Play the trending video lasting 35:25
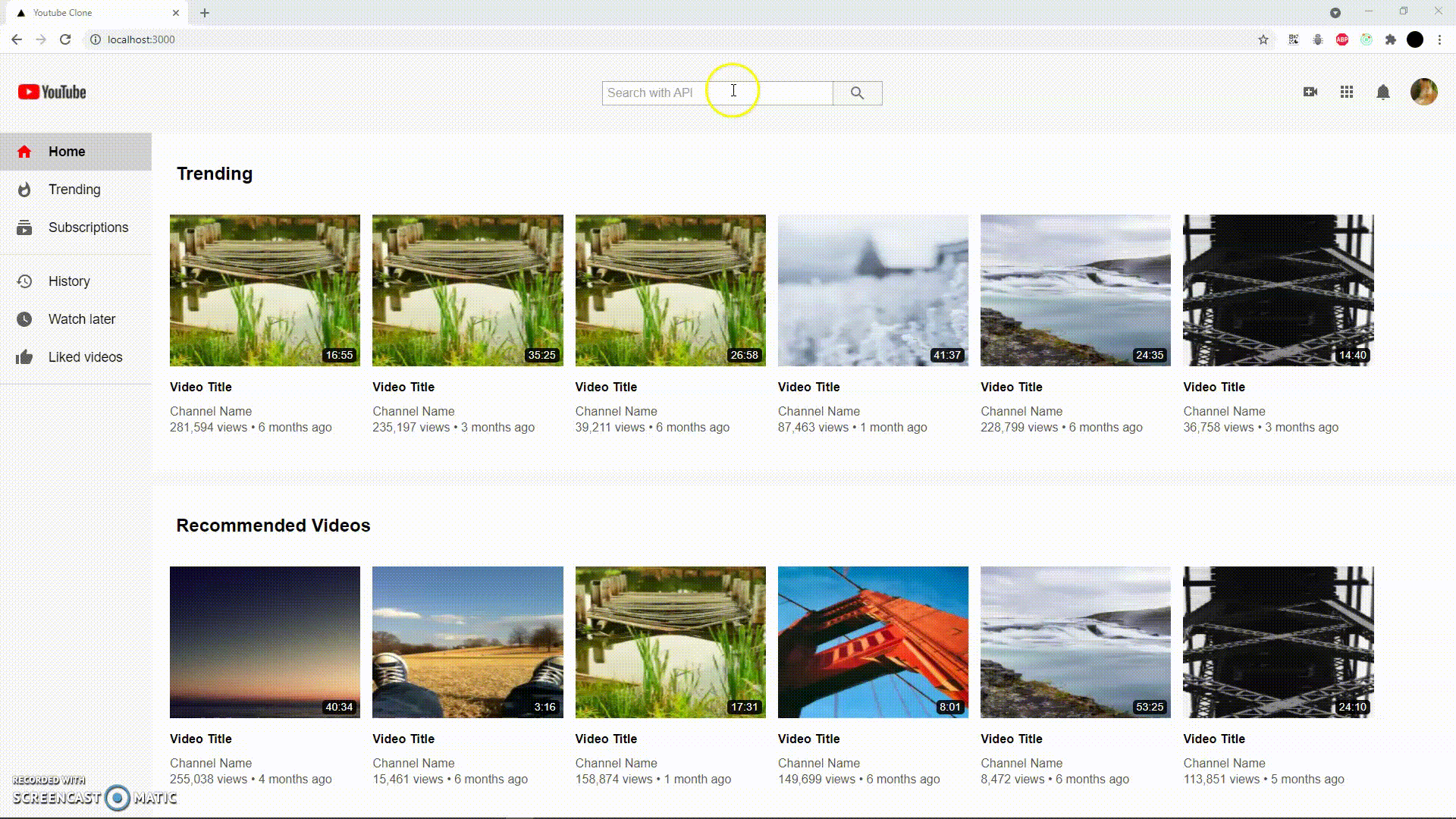This screenshot has height=819, width=1456. pyautogui.click(x=468, y=290)
